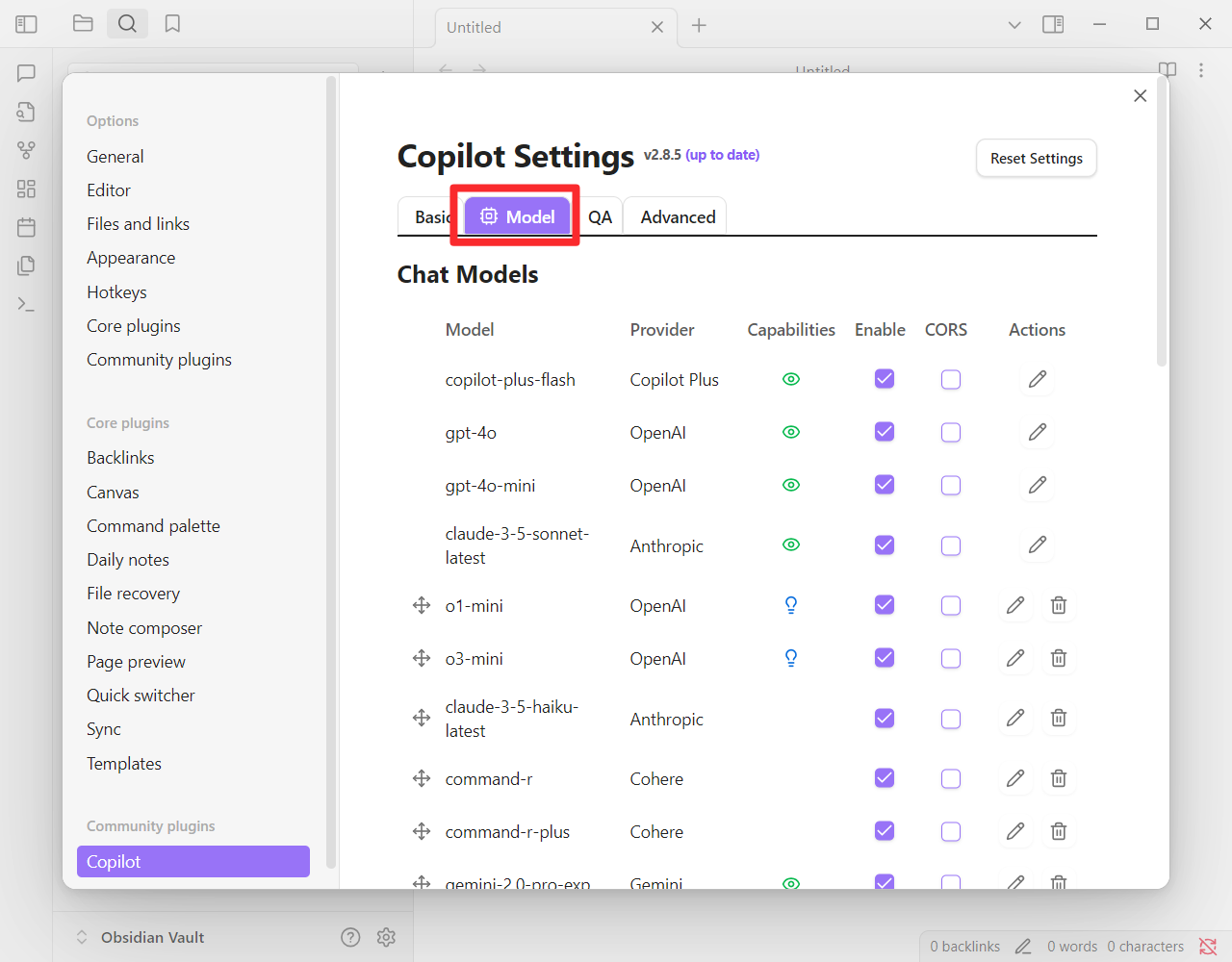Image resolution: width=1232 pixels, height=962 pixels.
Task: Open Copilot chat ribbon icon
Action: [26, 73]
